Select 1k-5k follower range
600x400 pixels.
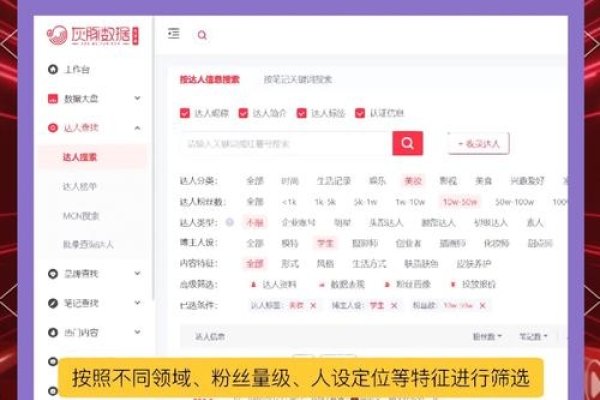click(x=325, y=202)
